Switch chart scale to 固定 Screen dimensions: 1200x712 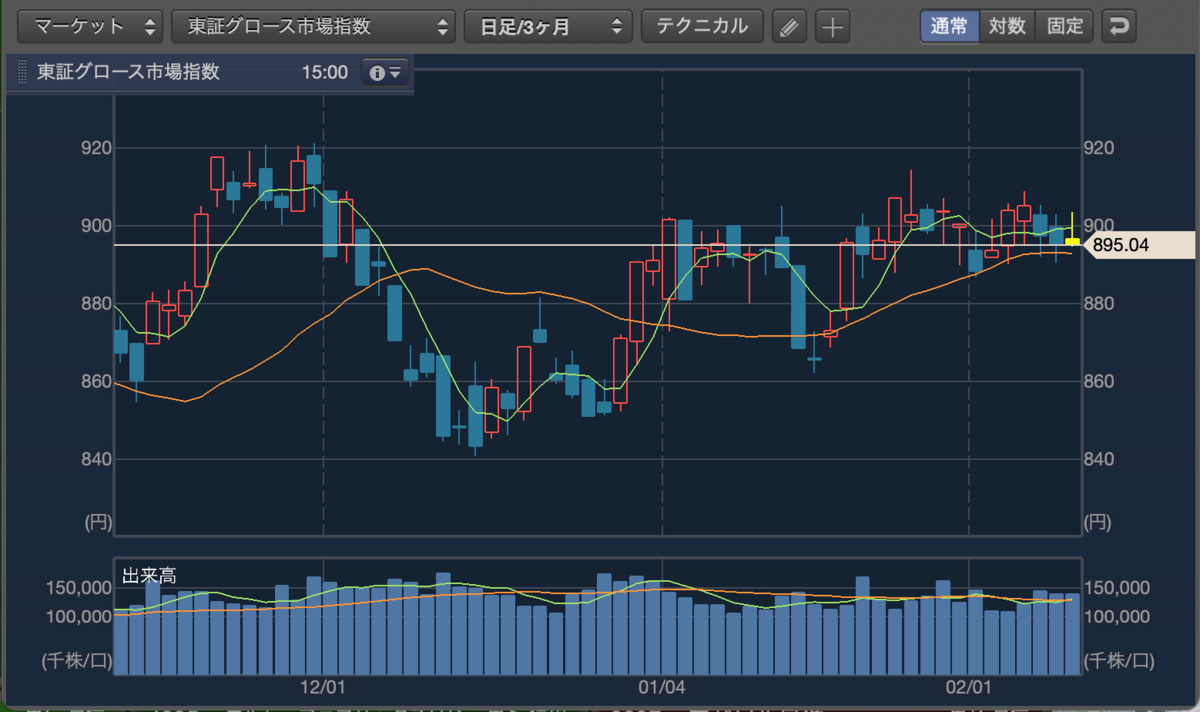click(1065, 26)
